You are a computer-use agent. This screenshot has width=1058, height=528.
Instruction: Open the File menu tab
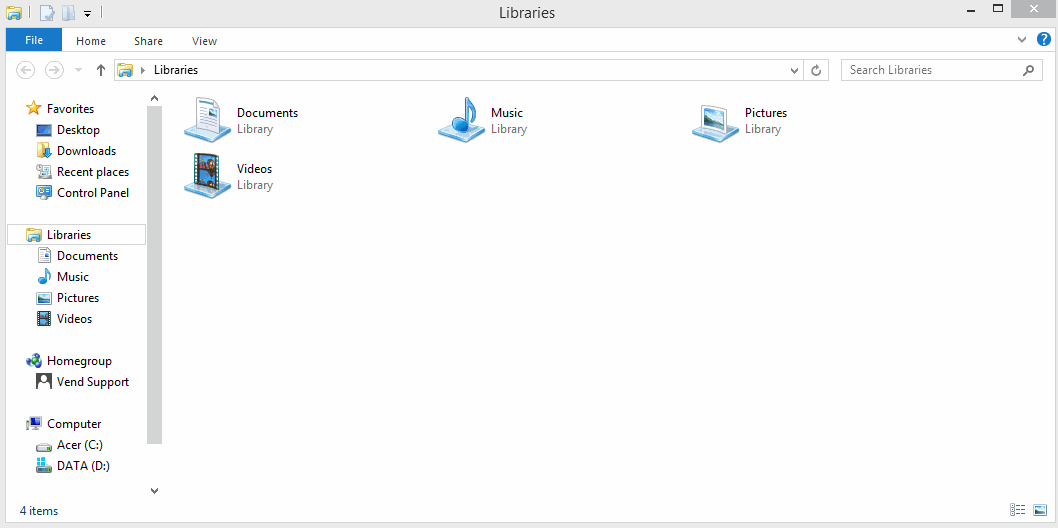34,41
